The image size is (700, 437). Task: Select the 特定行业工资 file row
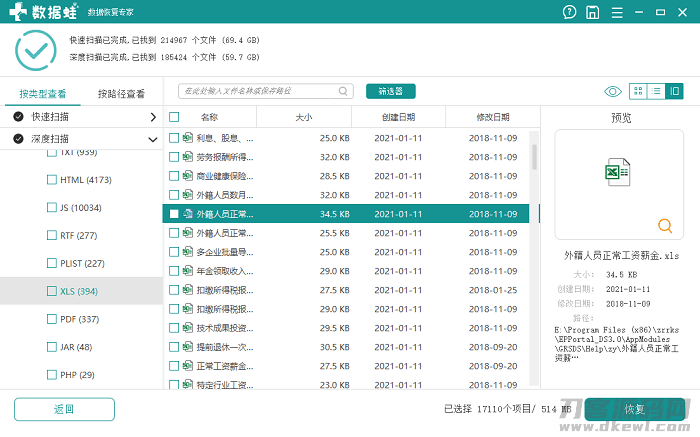point(346,384)
